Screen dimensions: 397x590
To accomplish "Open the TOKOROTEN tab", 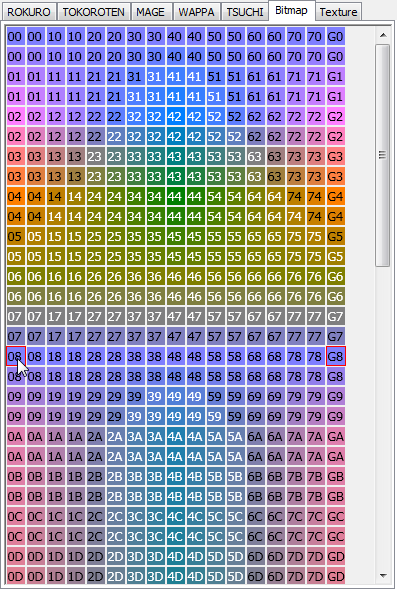I will tap(93, 12).
